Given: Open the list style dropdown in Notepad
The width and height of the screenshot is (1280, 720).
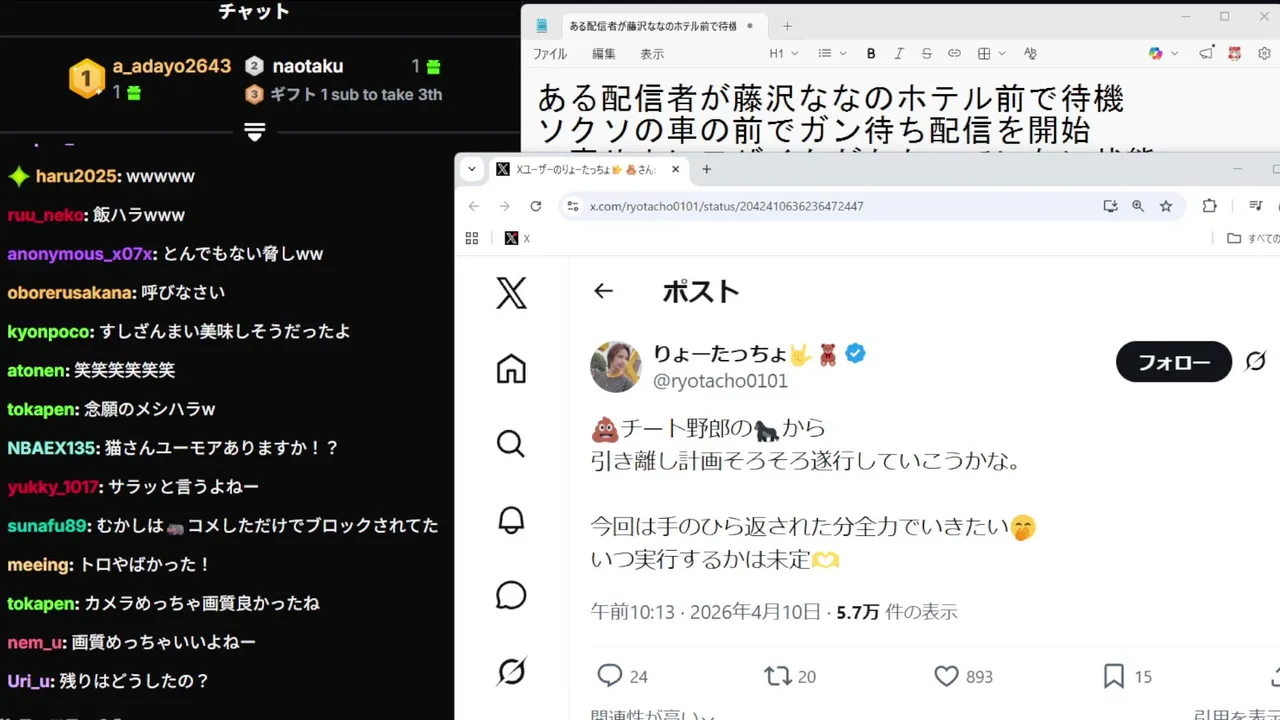Looking at the screenshot, I should (x=832, y=54).
